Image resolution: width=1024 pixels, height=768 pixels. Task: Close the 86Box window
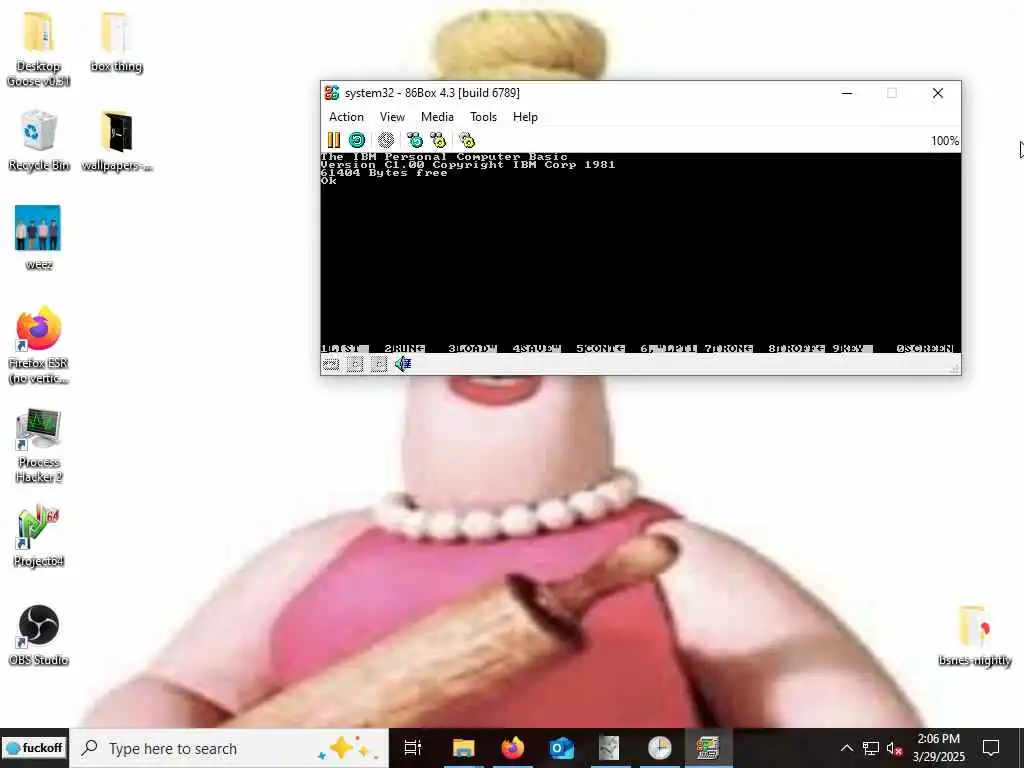(938, 93)
